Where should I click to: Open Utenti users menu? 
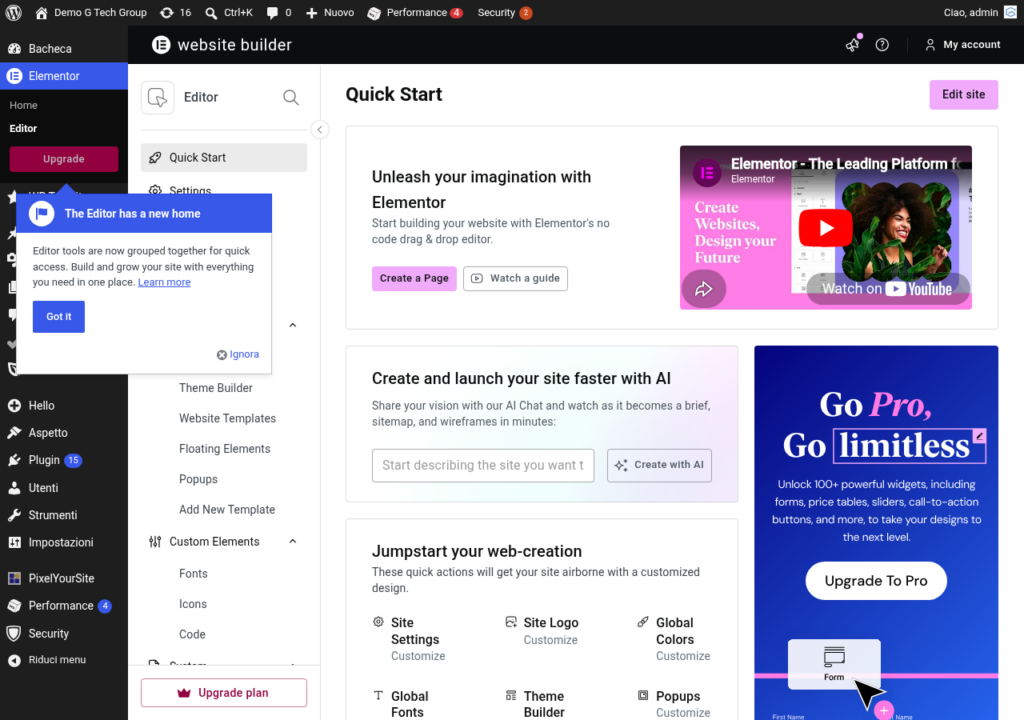[64, 488]
